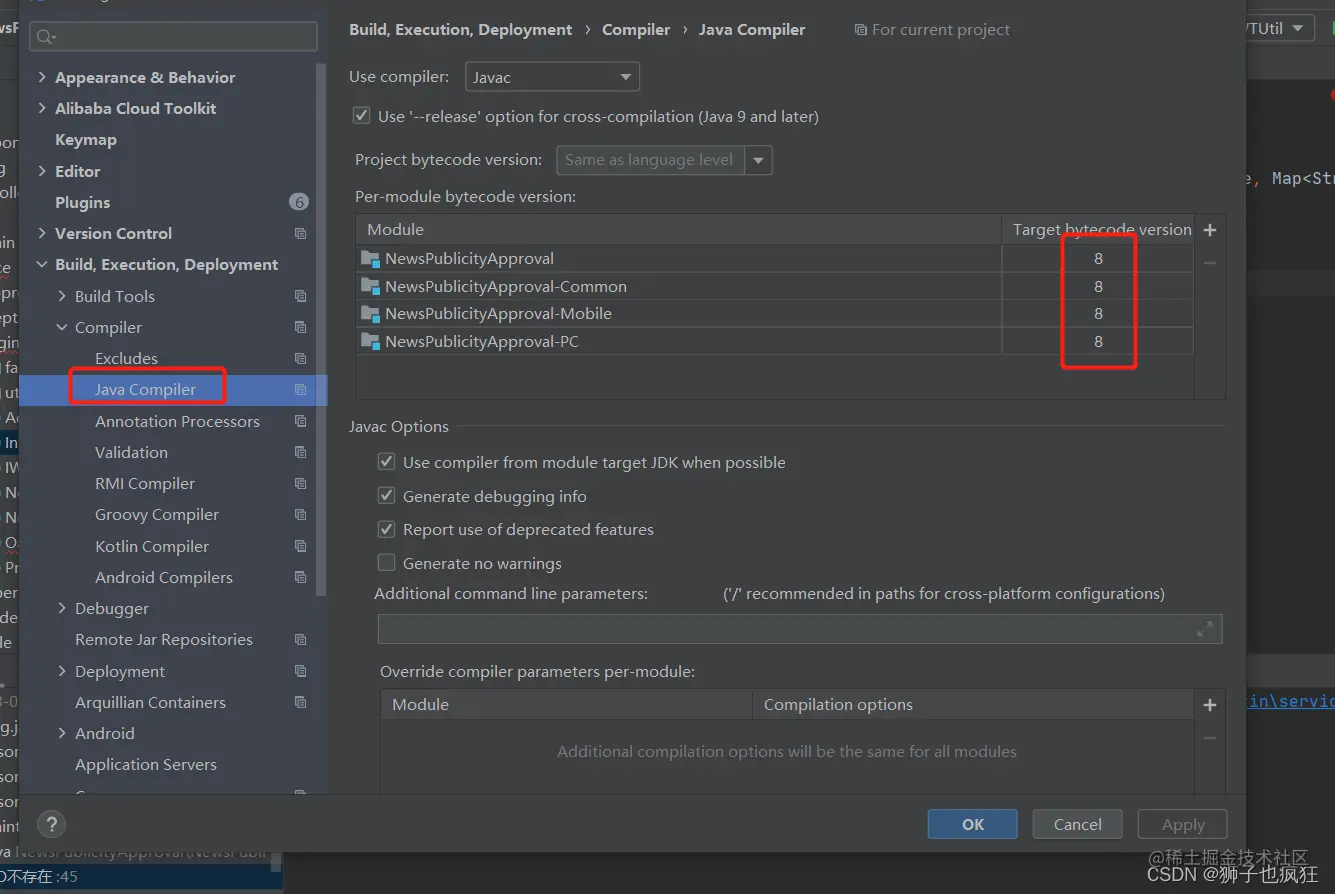Click project-level icon beside Groovy Compiler

(300, 515)
